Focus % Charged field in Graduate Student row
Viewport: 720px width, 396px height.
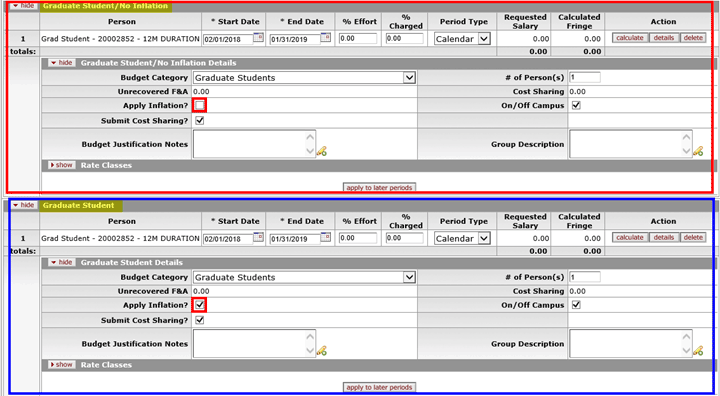pos(405,238)
